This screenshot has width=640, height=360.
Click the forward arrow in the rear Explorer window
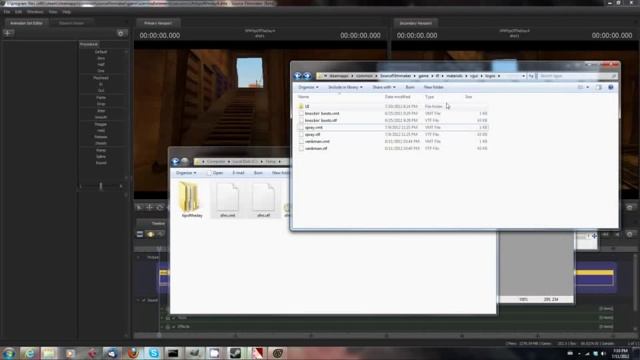pyautogui.click(x=185, y=162)
